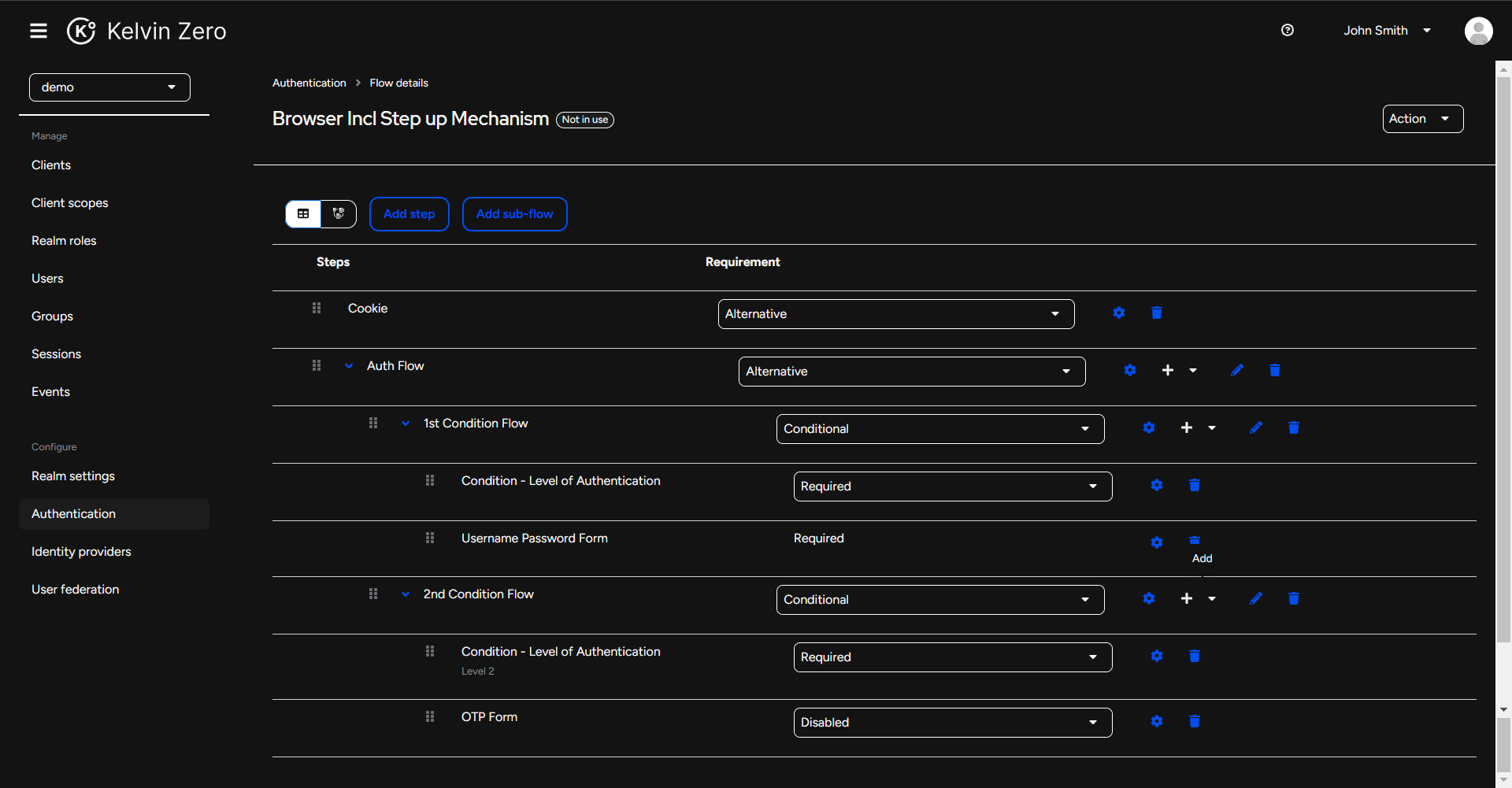Open the Action dropdown
Image resolution: width=1512 pixels, height=788 pixels.
[1422, 118]
